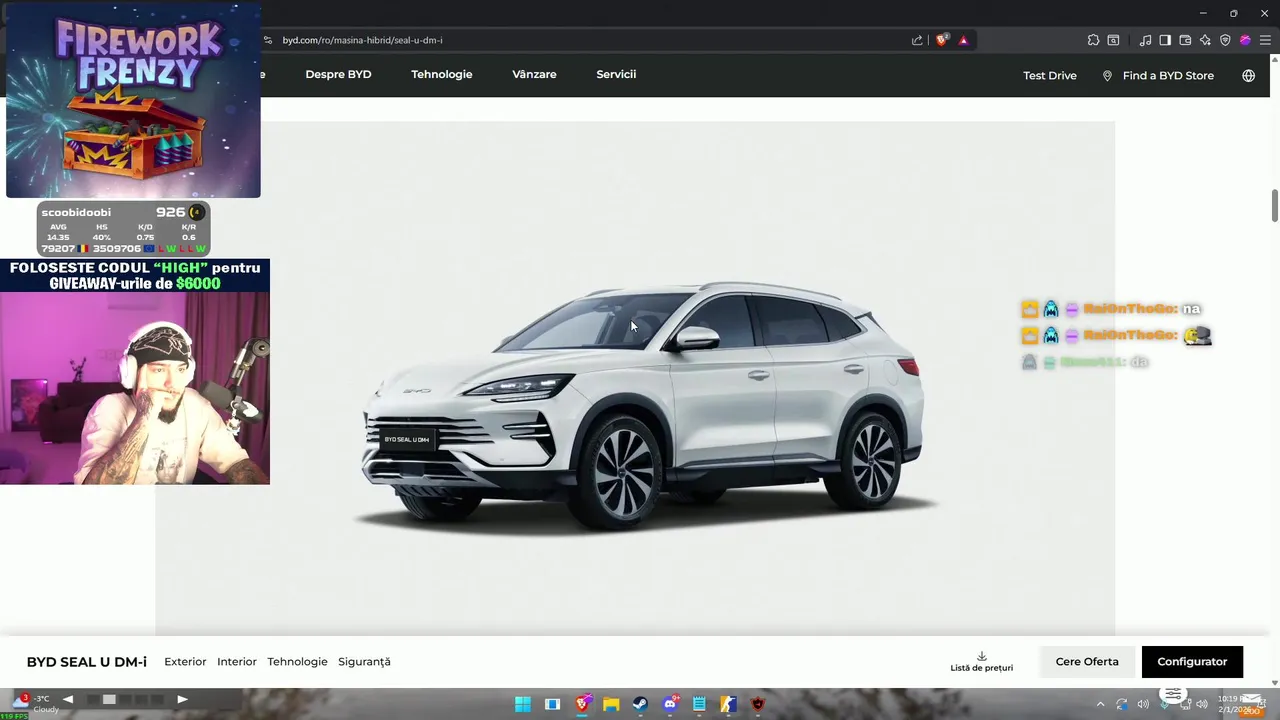Viewport: 1280px width, 720px height.
Task: Open the weather widget showing -3°C
Action: coord(36,703)
